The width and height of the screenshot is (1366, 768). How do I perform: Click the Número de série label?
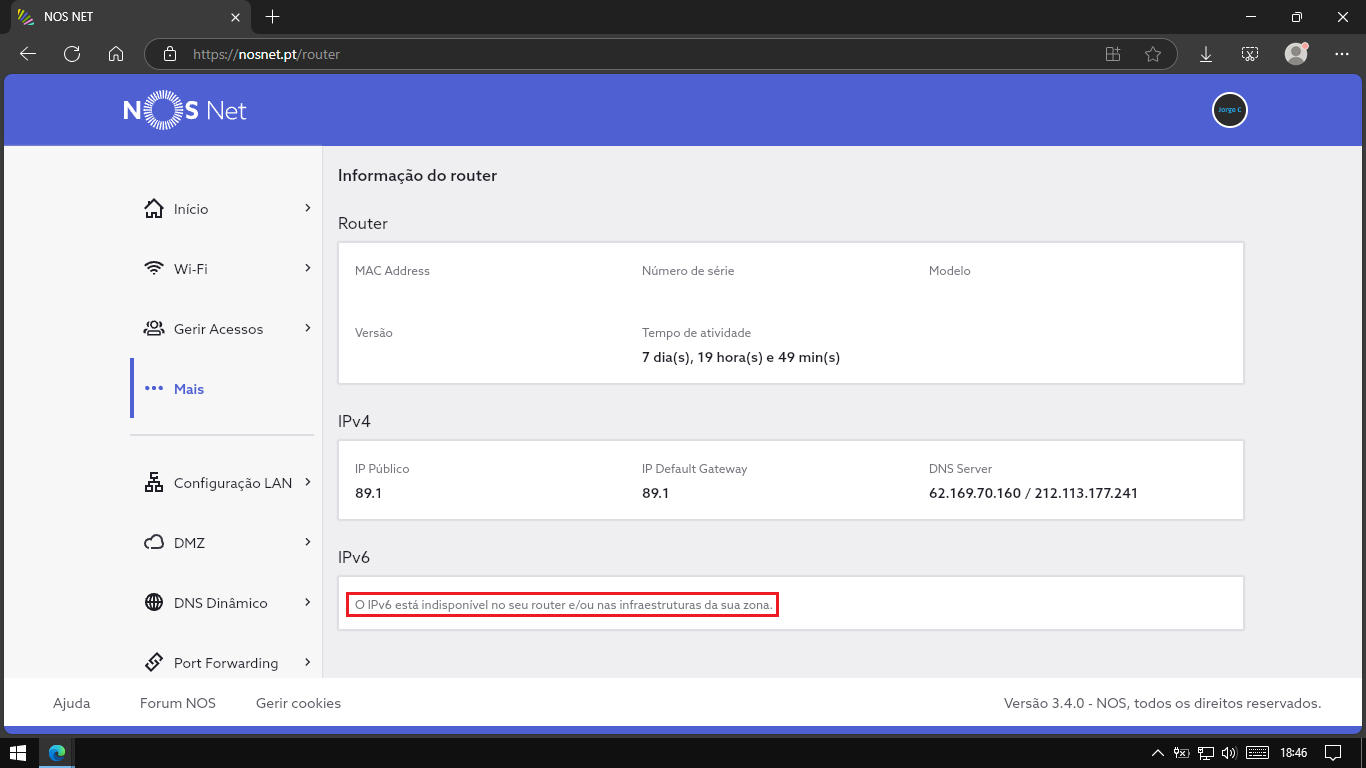pos(688,271)
